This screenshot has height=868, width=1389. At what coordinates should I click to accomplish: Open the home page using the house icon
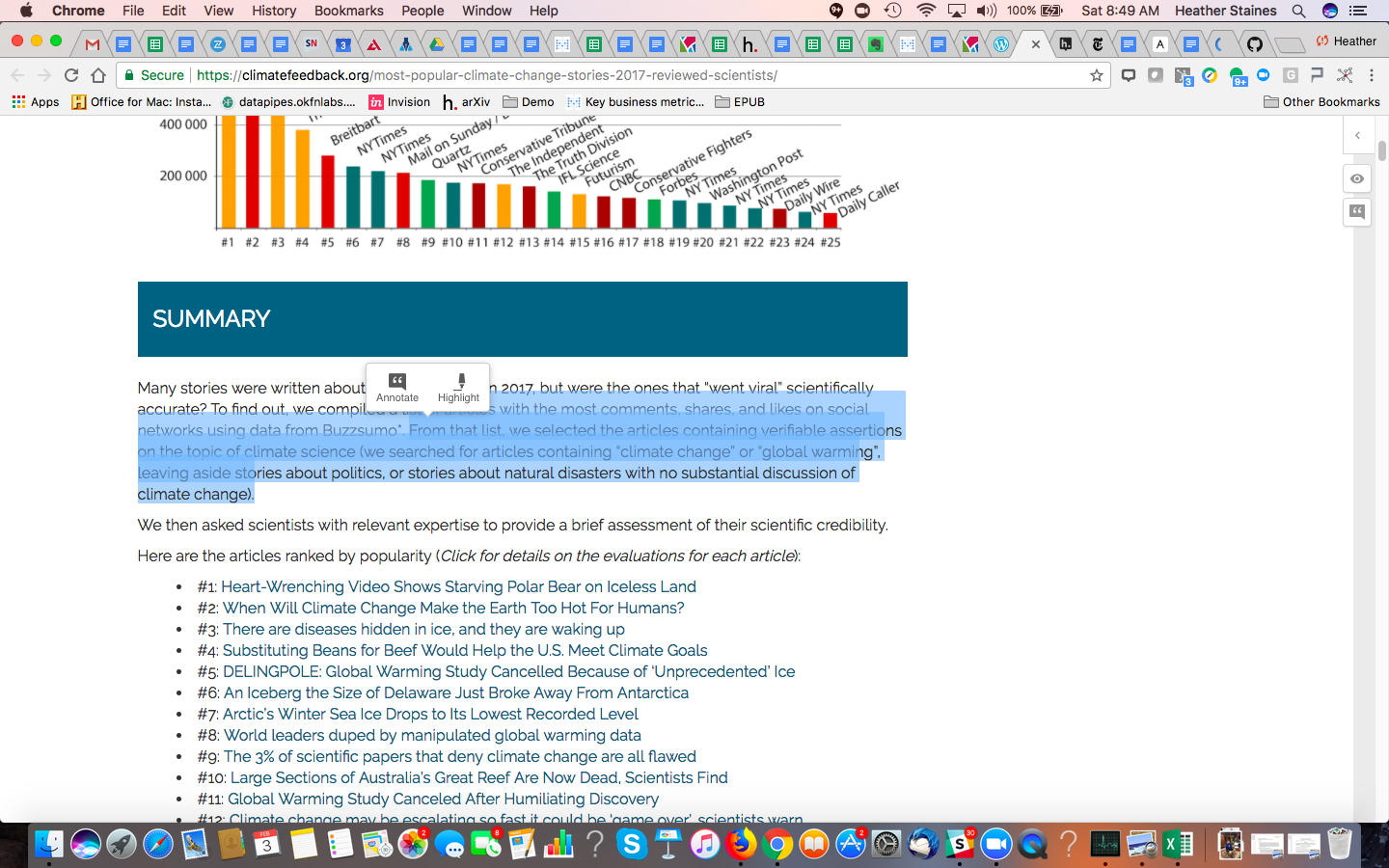coord(98,75)
